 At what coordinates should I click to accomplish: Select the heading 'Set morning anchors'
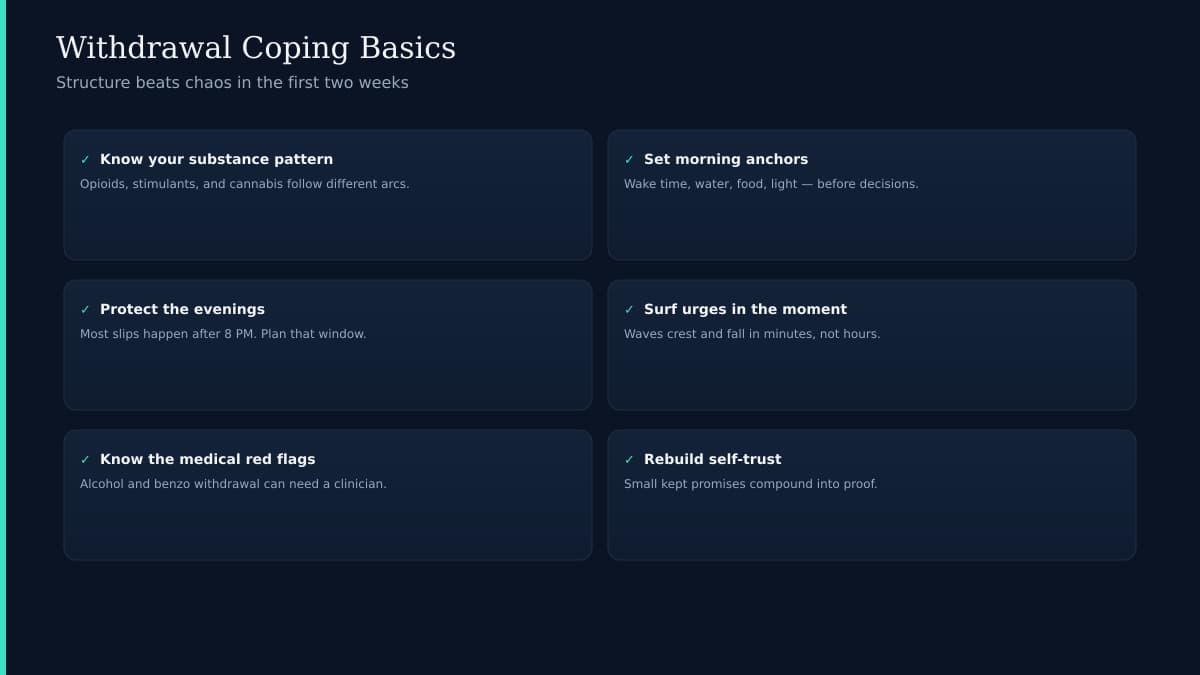tap(726, 159)
